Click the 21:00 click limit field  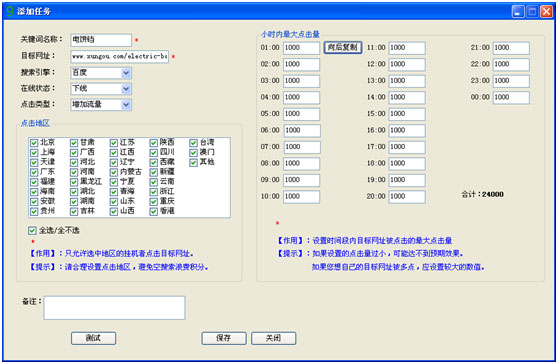(511, 48)
